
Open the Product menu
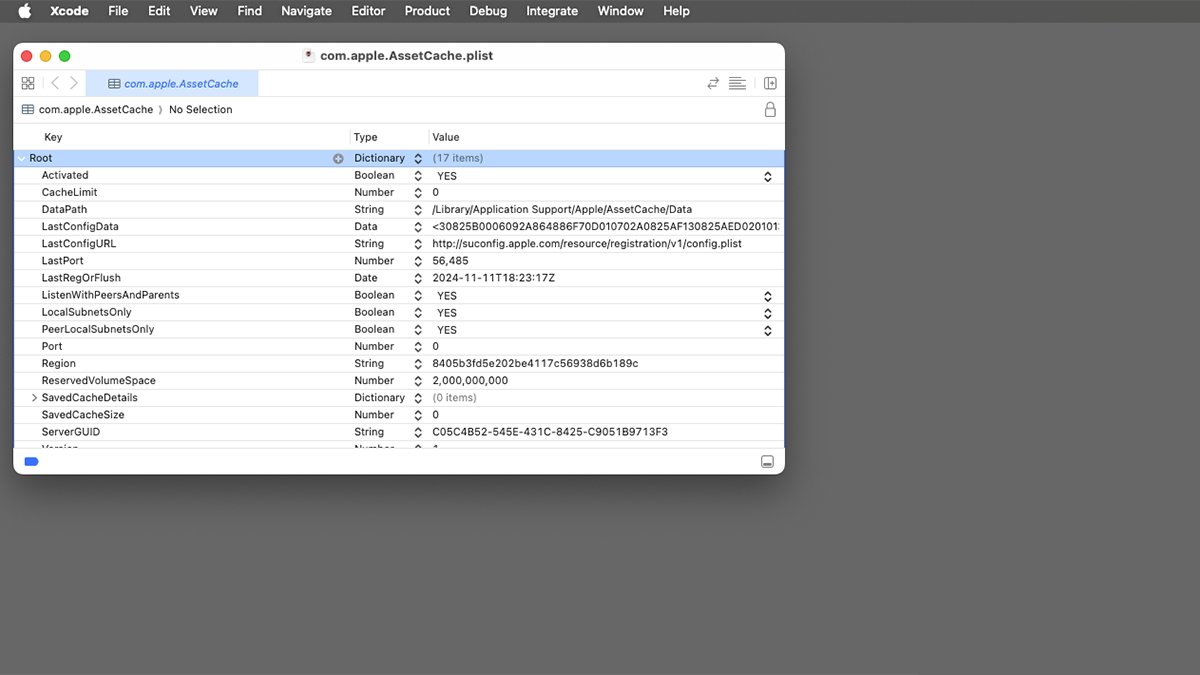(427, 11)
